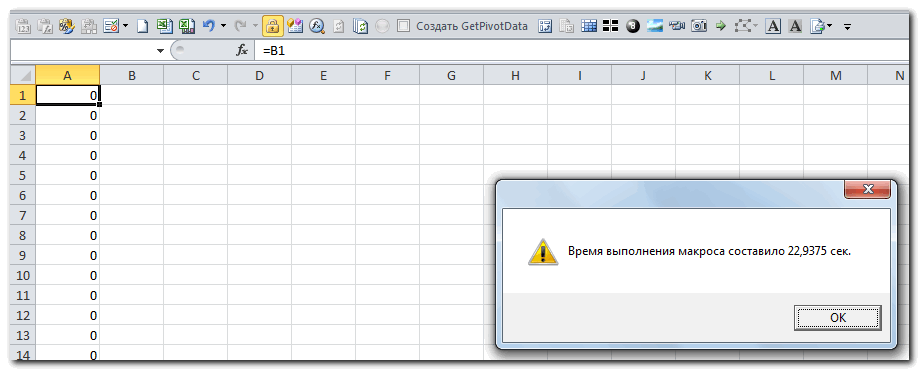Screen dimensions: 920x371
Task: Click the shaded letter A icon
Action: [795, 26]
